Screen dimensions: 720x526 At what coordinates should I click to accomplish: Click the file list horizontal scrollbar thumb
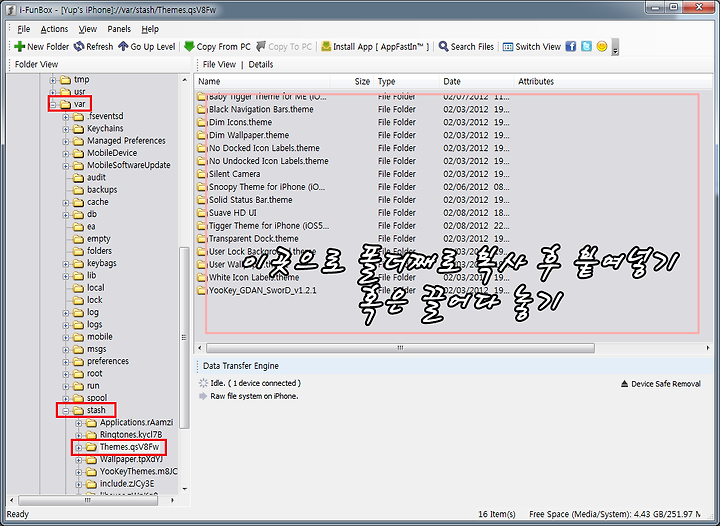(400, 348)
